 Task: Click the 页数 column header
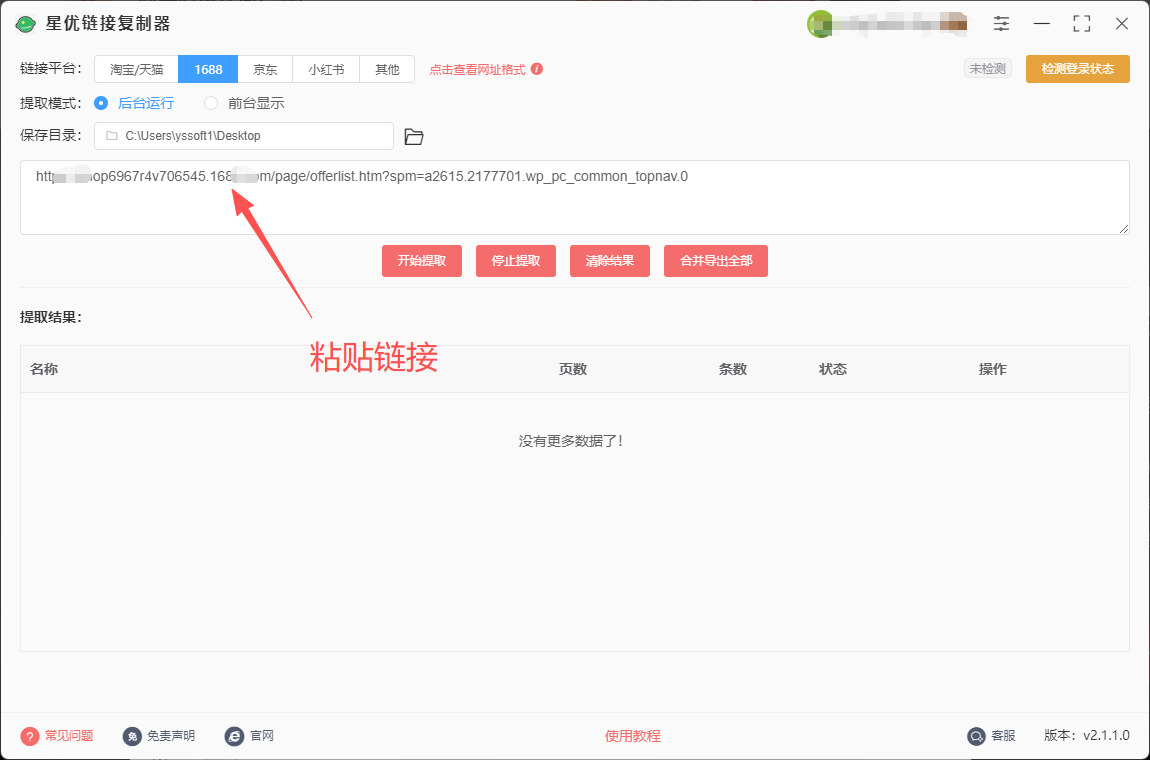573,369
